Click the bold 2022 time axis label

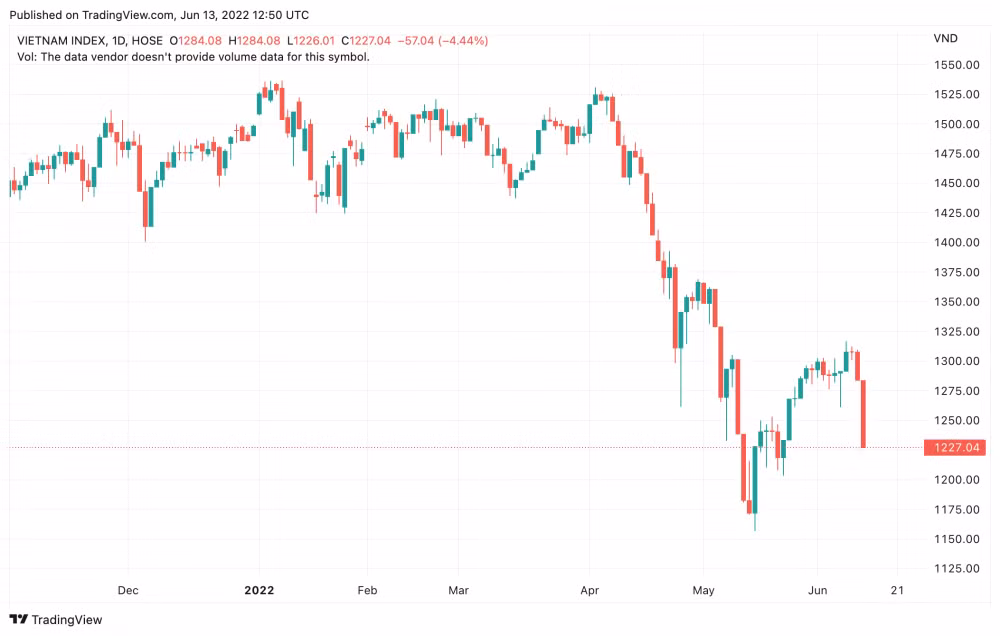259,590
